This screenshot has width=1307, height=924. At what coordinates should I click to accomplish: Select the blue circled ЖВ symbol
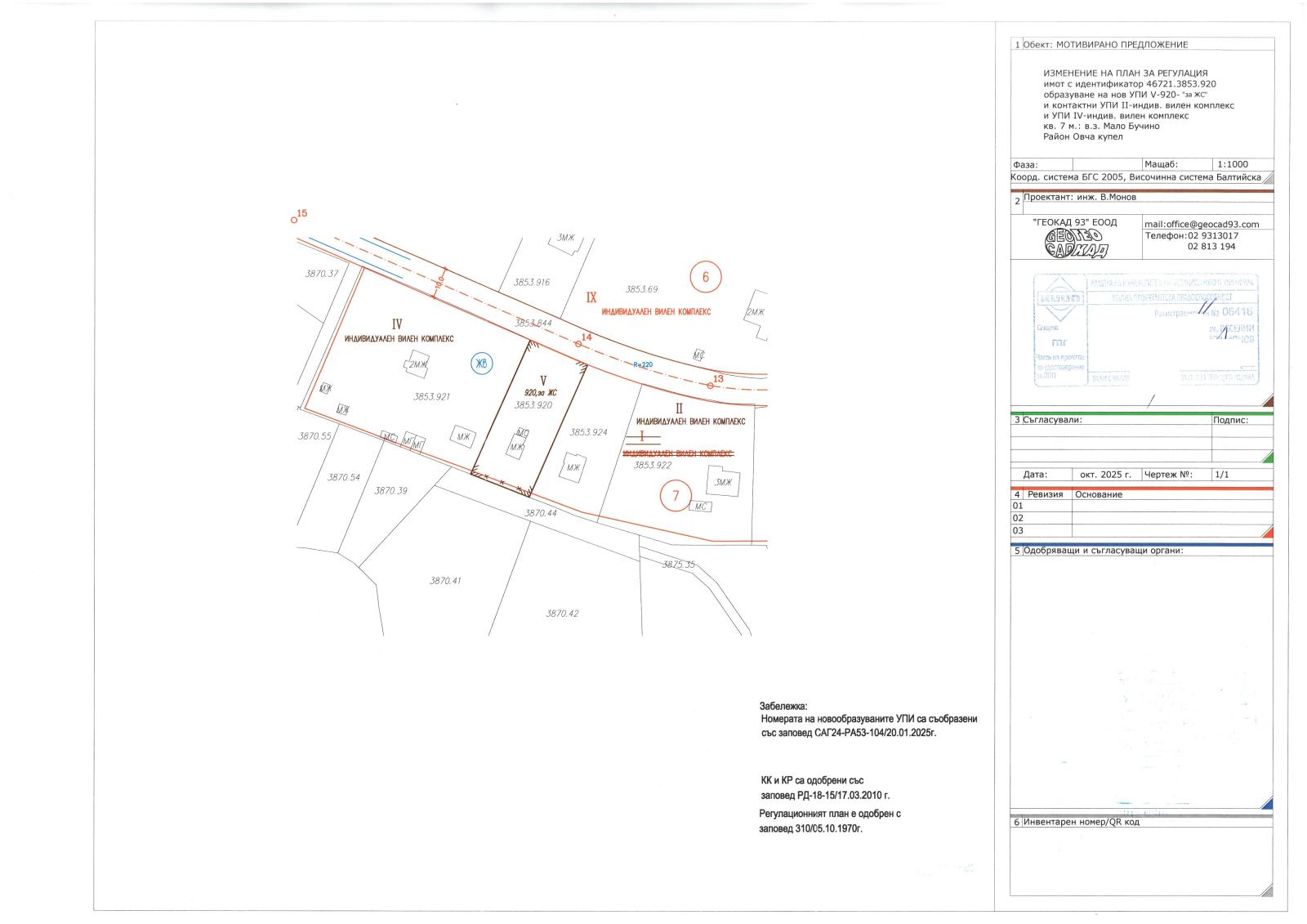(482, 365)
